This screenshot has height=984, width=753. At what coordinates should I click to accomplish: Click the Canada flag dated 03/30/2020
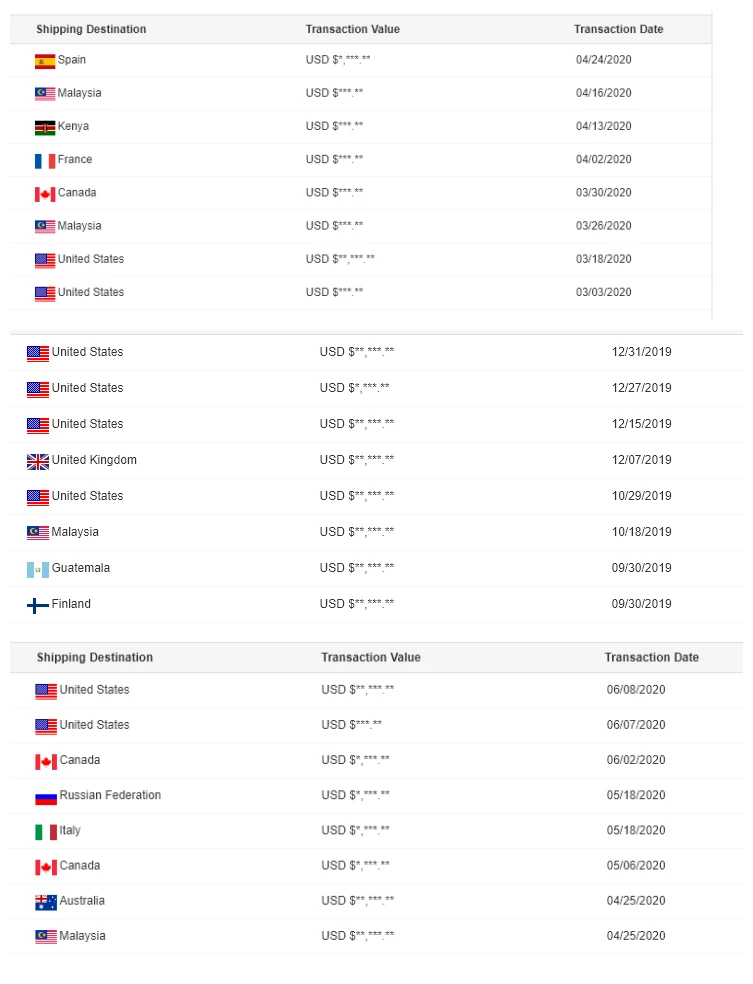tap(45, 194)
